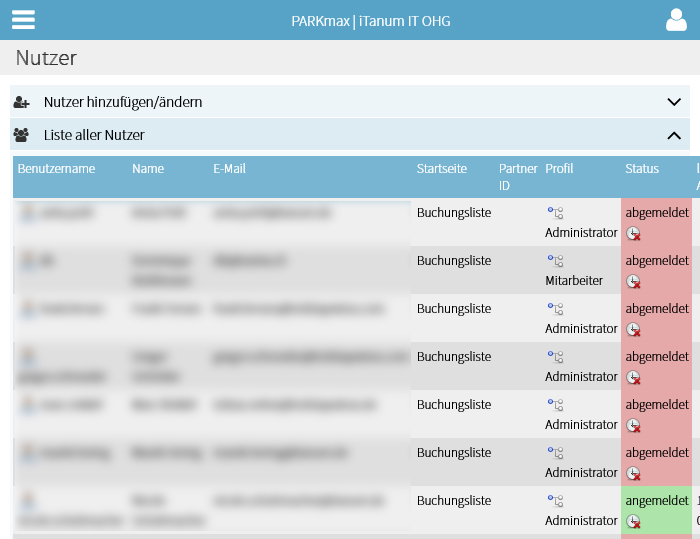Click the Liste aller Nutzer panel title
Screen dimensions: 700x539
(94, 135)
